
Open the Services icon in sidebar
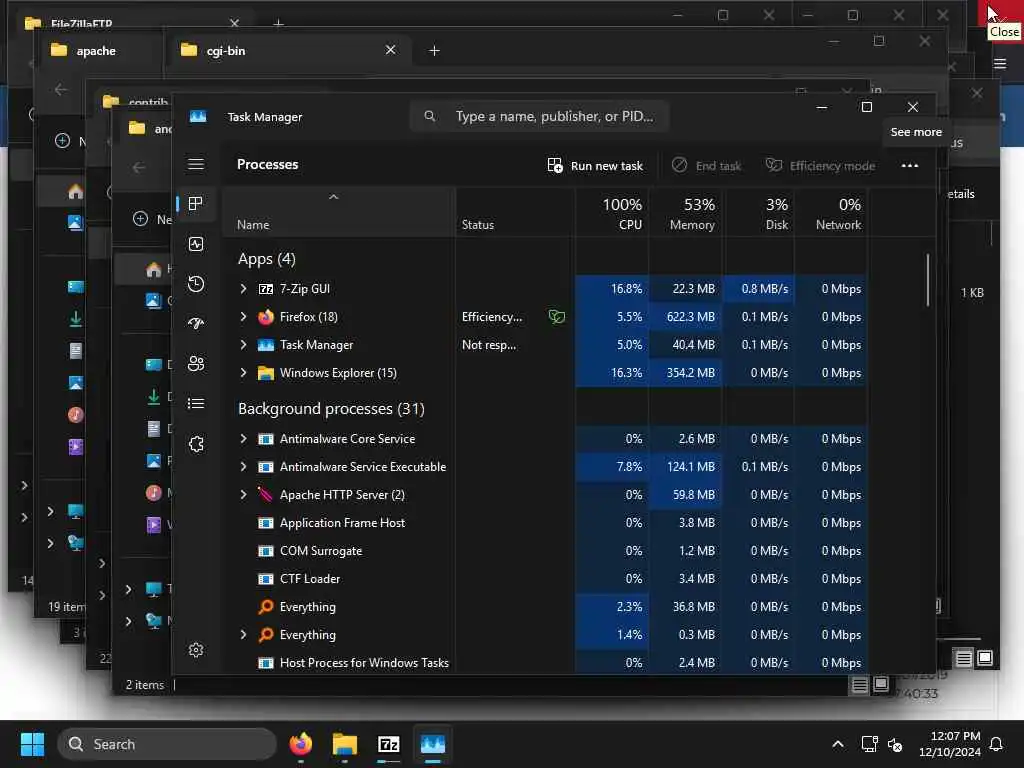coord(196,444)
